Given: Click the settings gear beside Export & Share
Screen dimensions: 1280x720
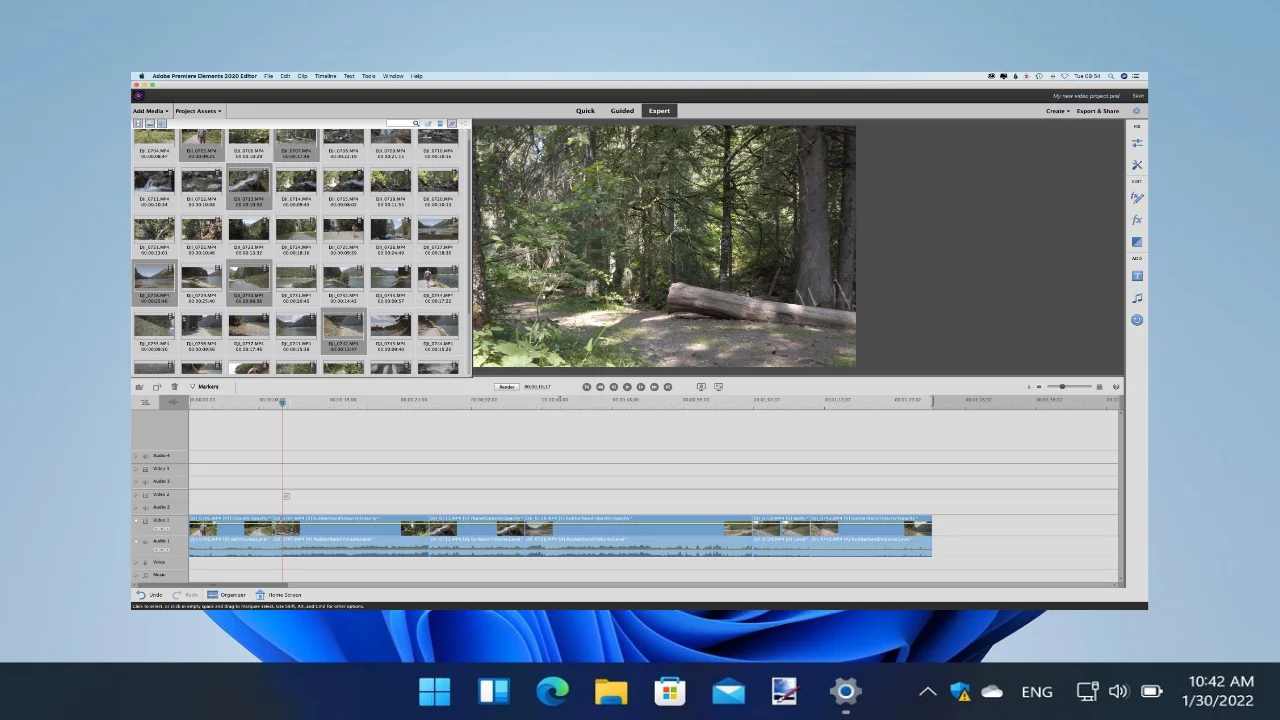Looking at the screenshot, I should [x=1136, y=111].
